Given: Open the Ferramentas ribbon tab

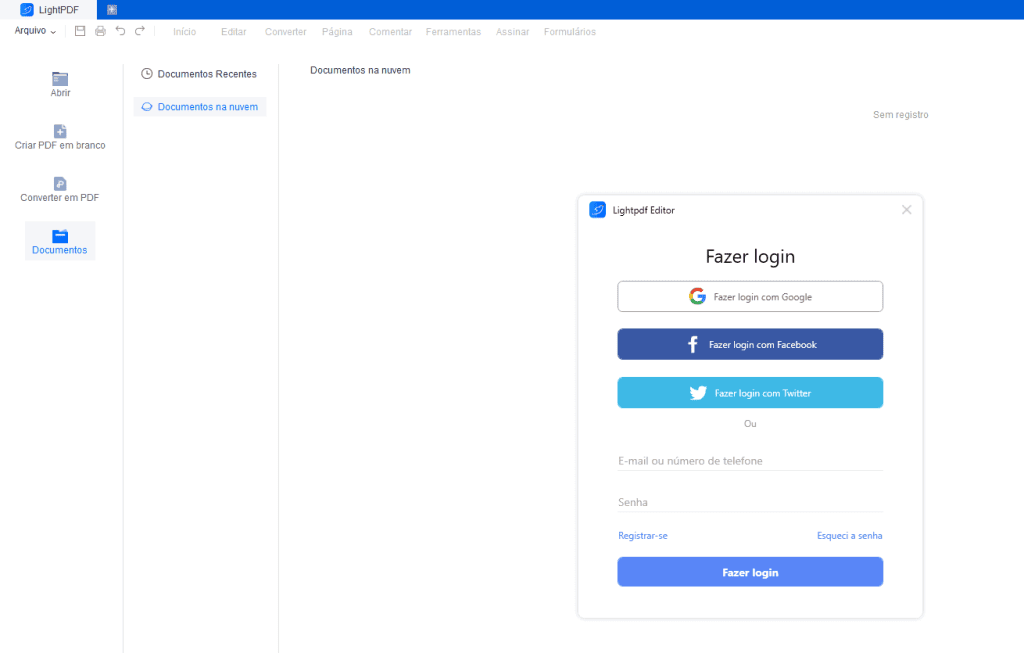Looking at the screenshot, I should 453,31.
